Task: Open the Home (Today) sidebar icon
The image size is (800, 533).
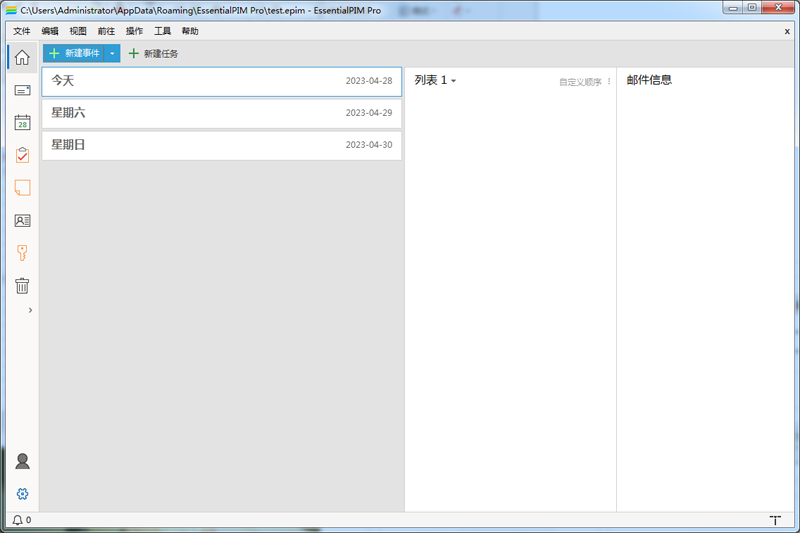Action: click(x=22, y=57)
